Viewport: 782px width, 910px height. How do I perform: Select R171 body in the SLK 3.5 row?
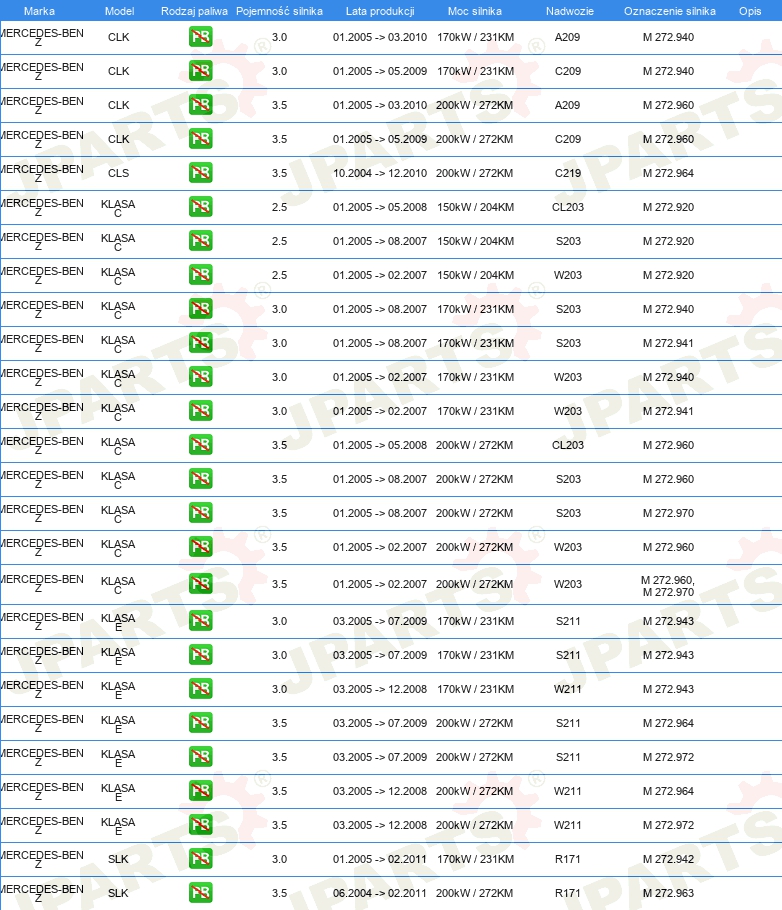568,893
